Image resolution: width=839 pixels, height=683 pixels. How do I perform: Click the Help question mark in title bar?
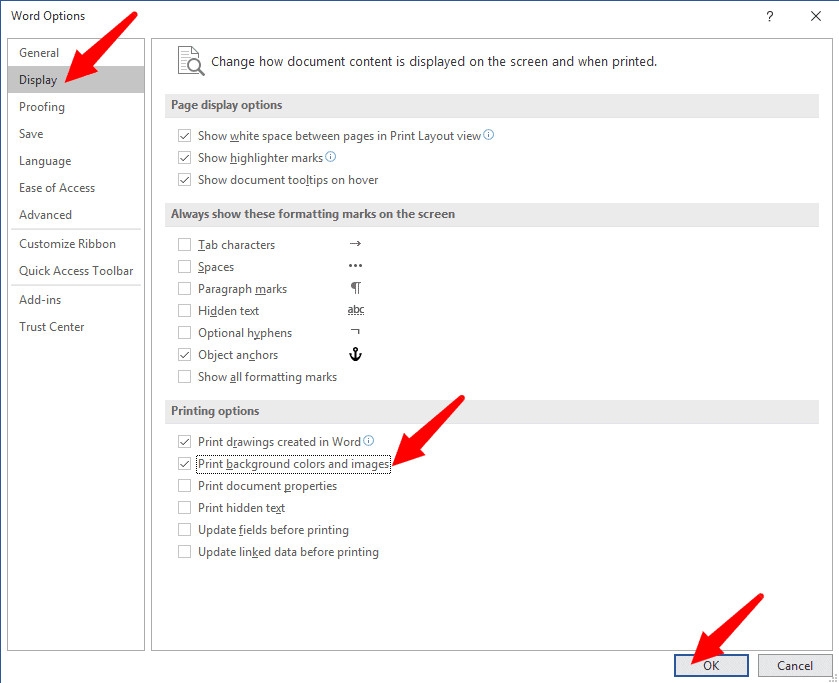click(x=769, y=16)
